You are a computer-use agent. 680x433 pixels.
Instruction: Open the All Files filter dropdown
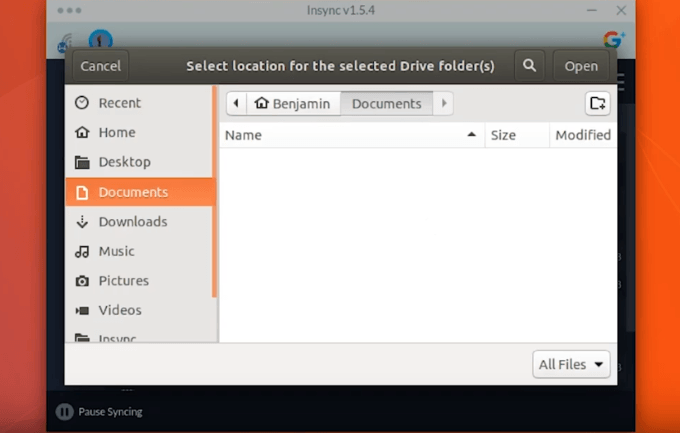[x=571, y=364]
